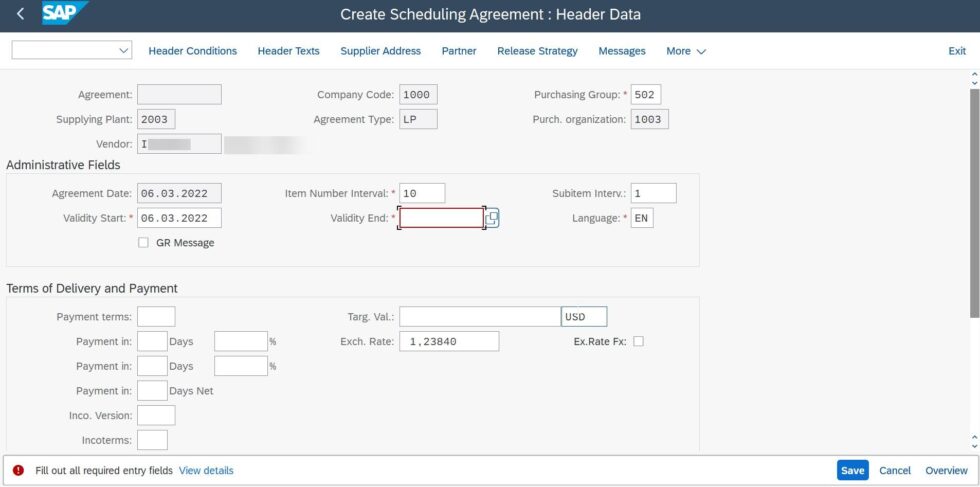The height and width of the screenshot is (487, 980).
Task: Select the USD currency field
Action: coord(584,316)
